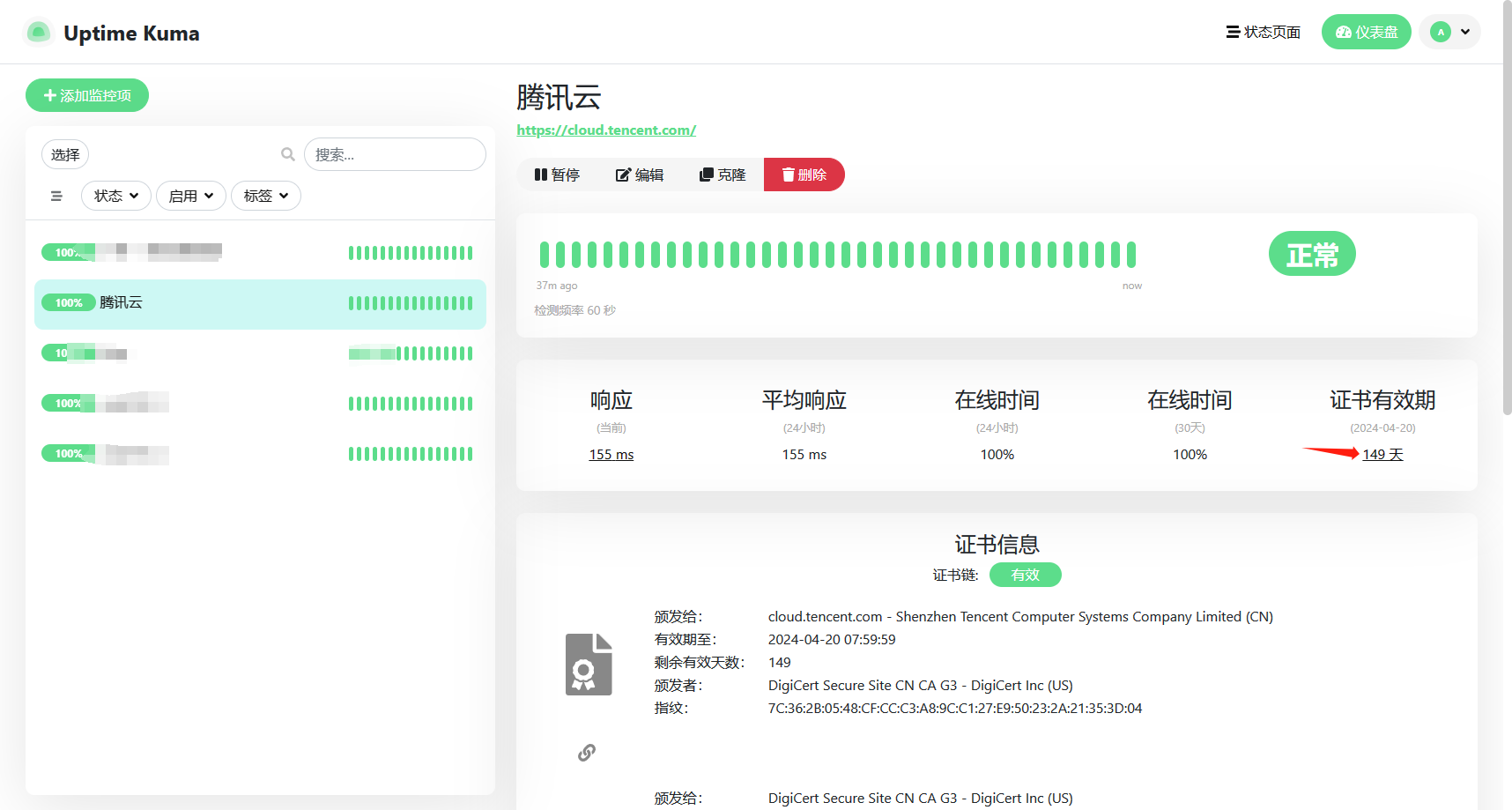
Task: Click the search magnifier icon
Action: click(288, 154)
